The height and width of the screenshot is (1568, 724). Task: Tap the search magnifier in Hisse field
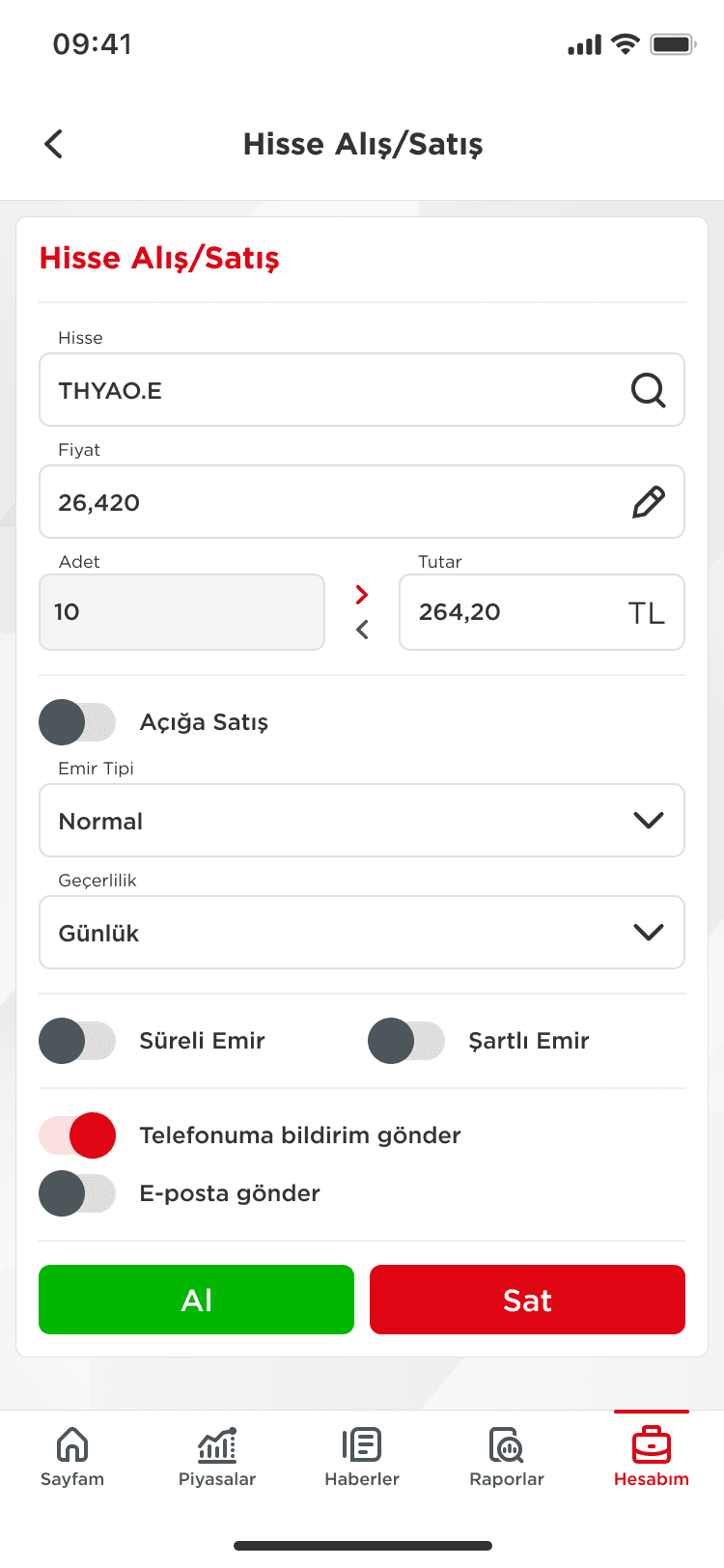point(648,390)
